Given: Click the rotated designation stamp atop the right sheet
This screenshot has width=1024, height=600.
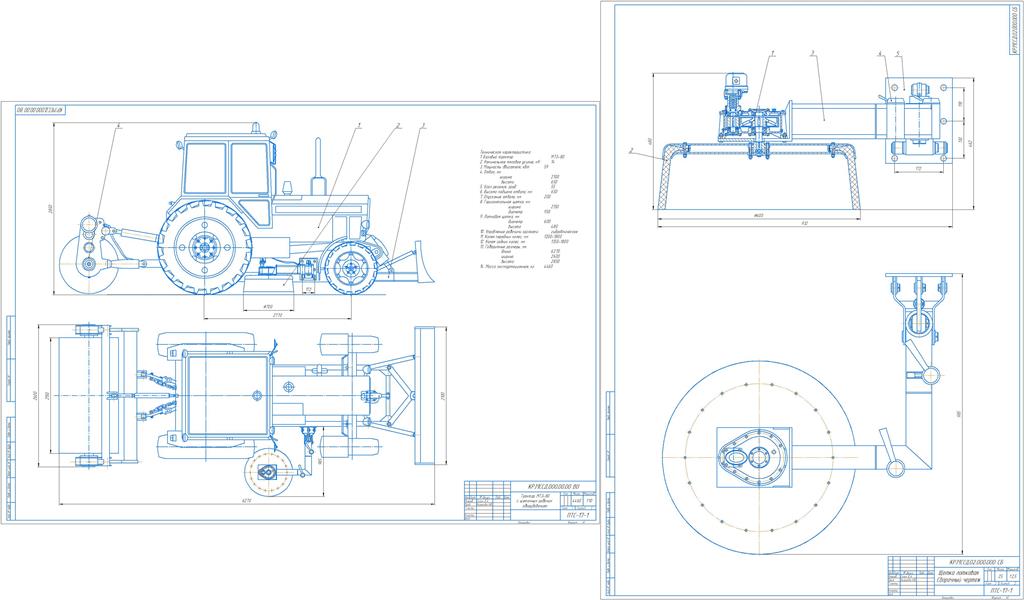Looking at the screenshot, I should (x=1014, y=31).
